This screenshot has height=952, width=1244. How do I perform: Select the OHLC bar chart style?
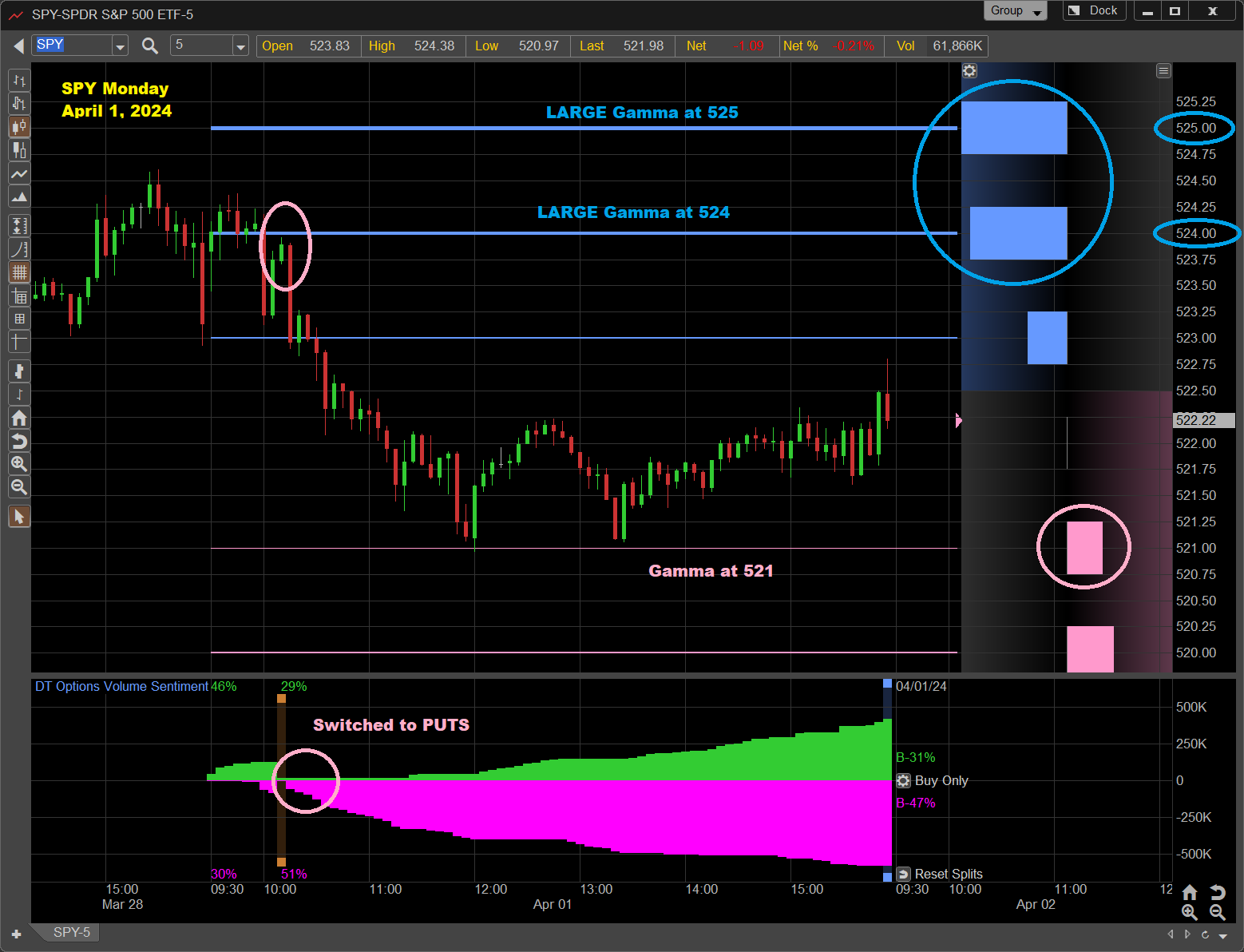pyautogui.click(x=19, y=81)
